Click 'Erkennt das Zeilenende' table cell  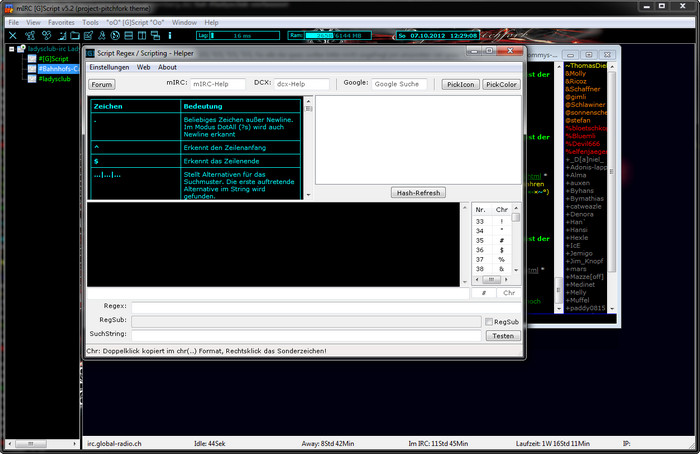click(241, 161)
